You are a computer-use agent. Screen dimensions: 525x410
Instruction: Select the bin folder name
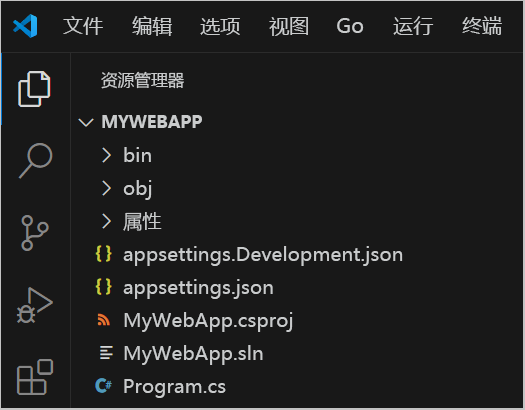pos(138,155)
